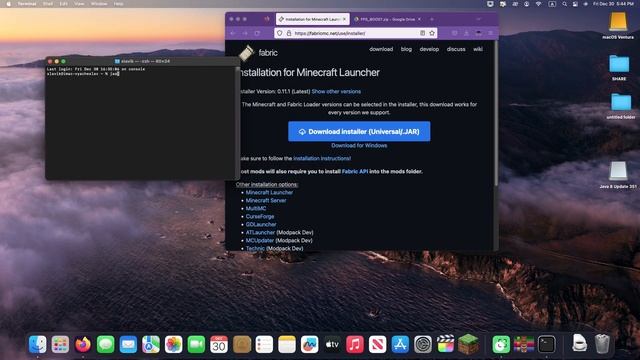
Task: Open the Photos app in dock
Action: tap(173, 344)
